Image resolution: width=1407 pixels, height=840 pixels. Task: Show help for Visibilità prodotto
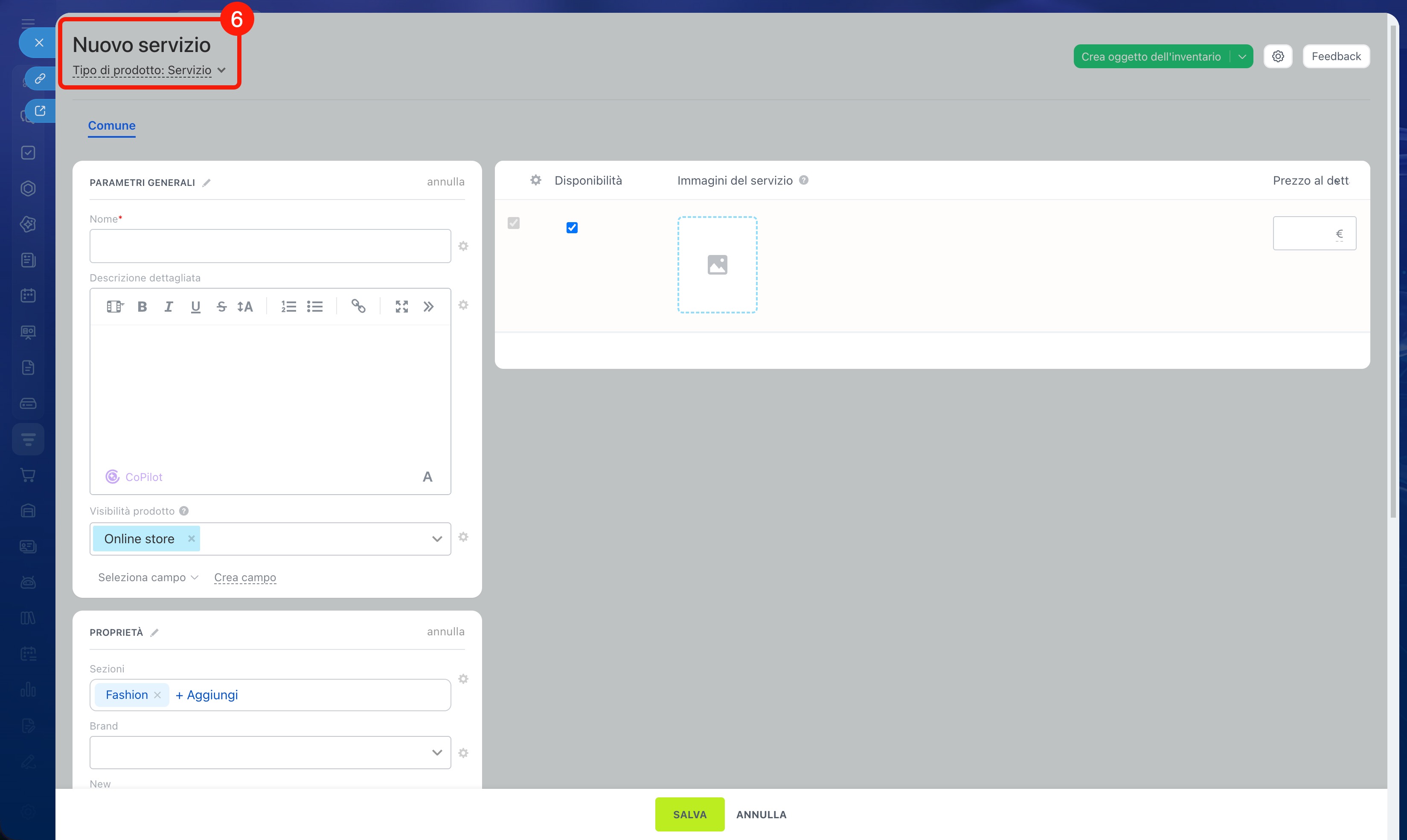(x=184, y=510)
